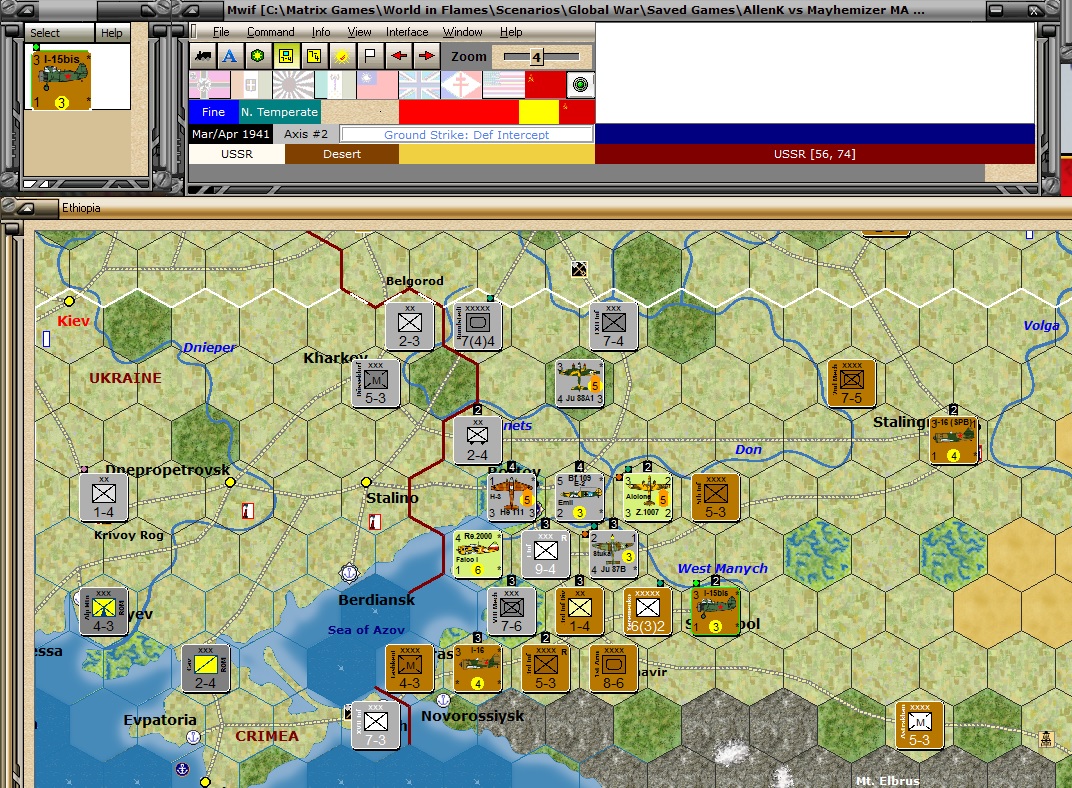
Task: Click the red factory symbol below Stalino
Action: coord(375,522)
